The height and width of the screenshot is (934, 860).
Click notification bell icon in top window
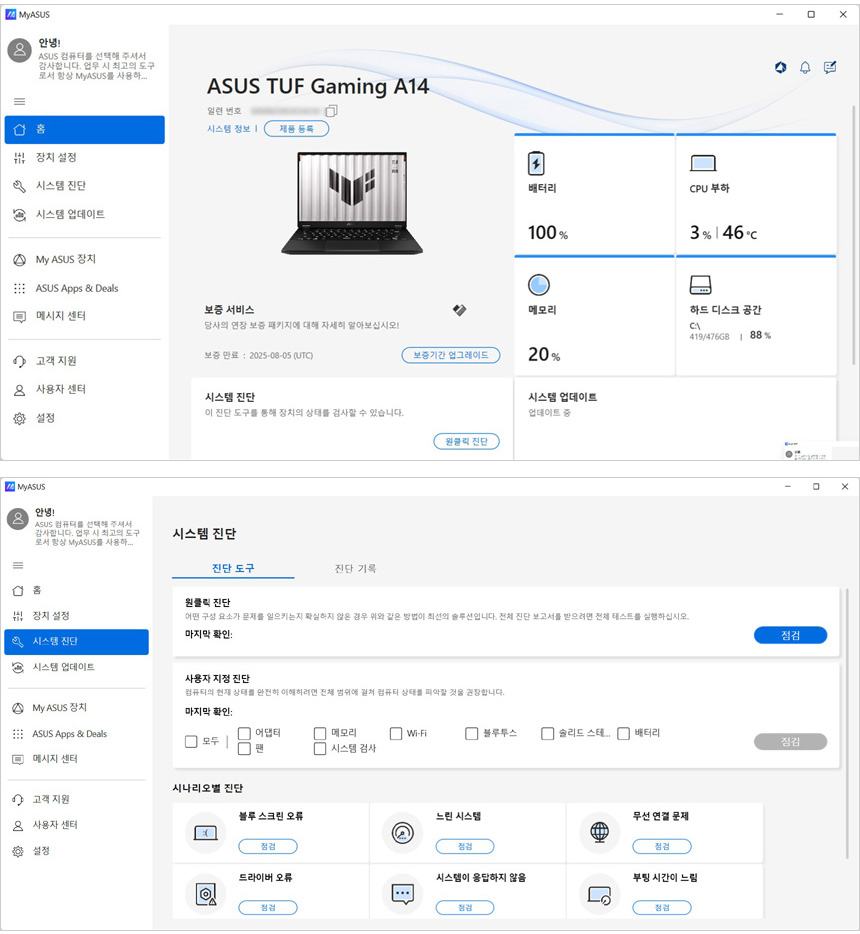pos(805,67)
